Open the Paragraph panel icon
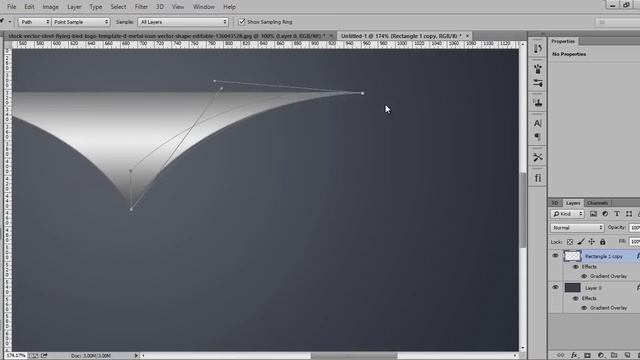Screen dimensions: 640x360 click(538, 137)
